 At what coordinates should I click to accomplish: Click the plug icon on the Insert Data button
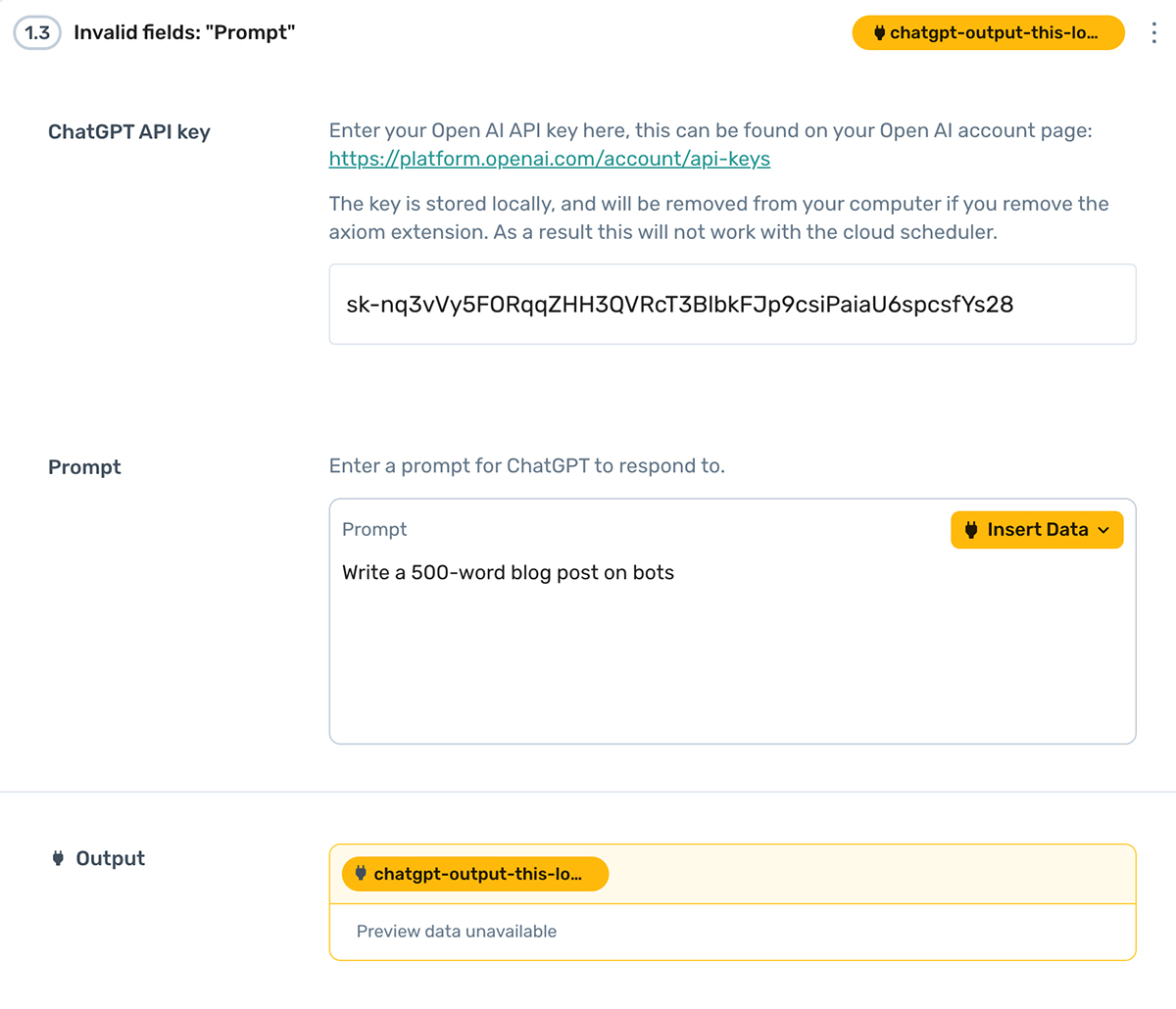coord(971,530)
